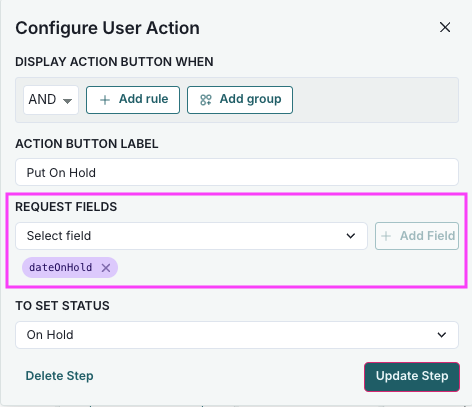
Task: Close the Configure User Action dialog
Action: (x=445, y=27)
